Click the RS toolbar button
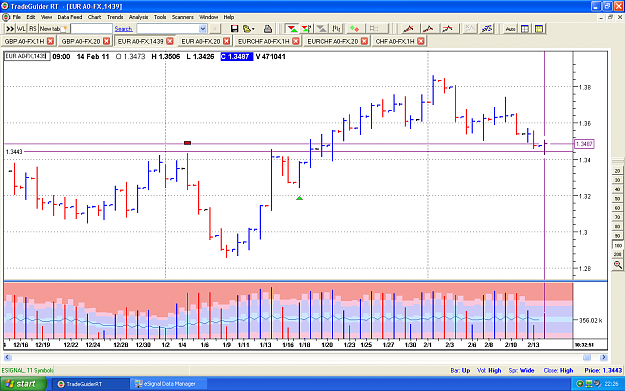The height and width of the screenshot is (391, 625). point(33,29)
